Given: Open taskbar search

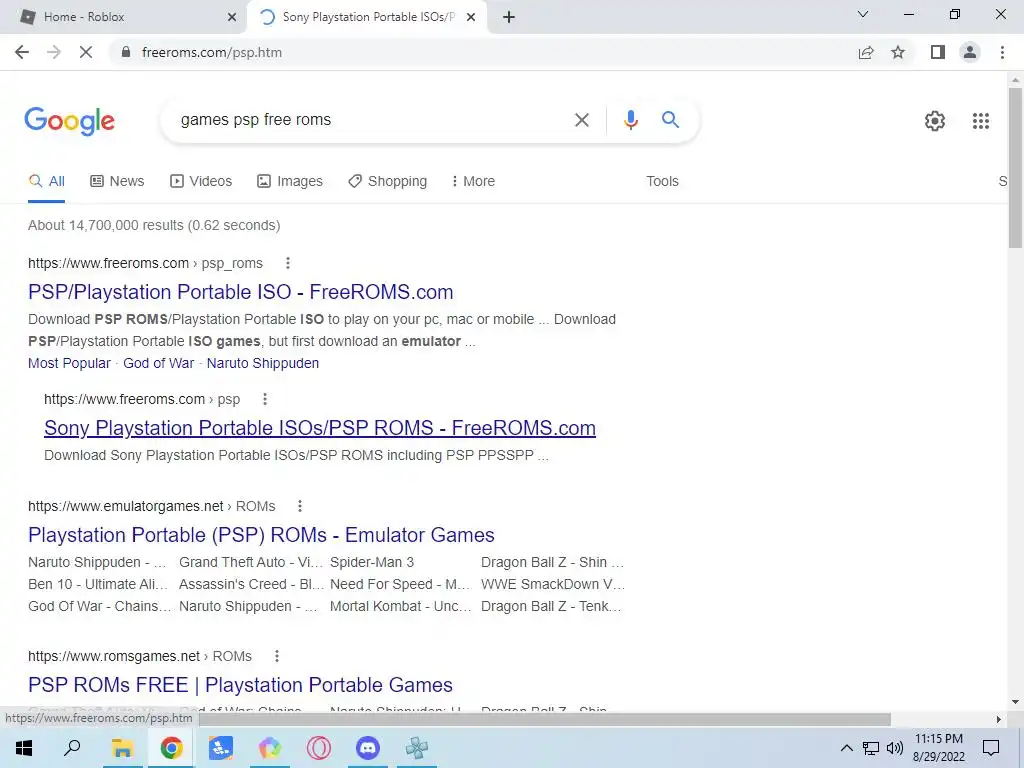Looking at the screenshot, I should [72, 748].
